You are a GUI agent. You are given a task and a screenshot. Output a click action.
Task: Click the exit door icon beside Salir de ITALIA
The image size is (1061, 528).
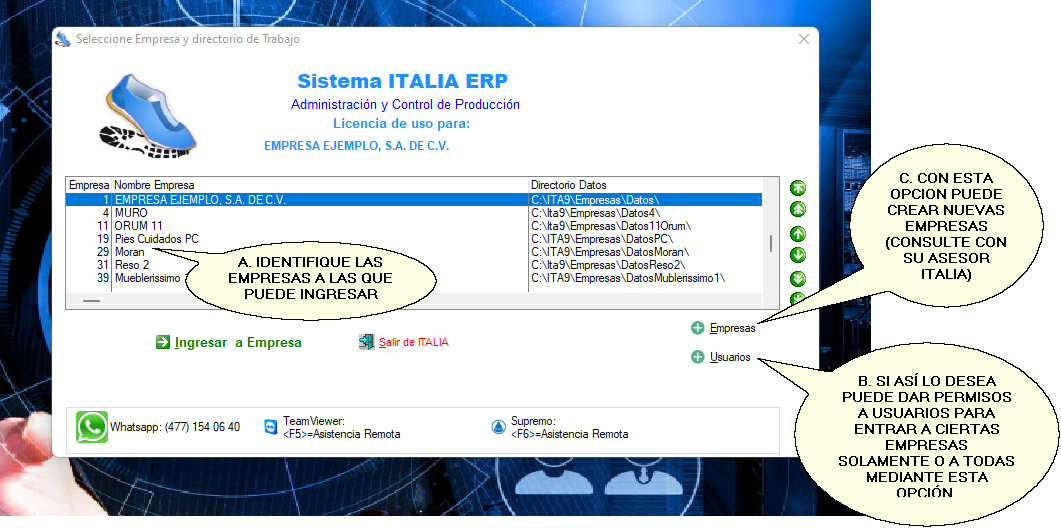point(367,342)
